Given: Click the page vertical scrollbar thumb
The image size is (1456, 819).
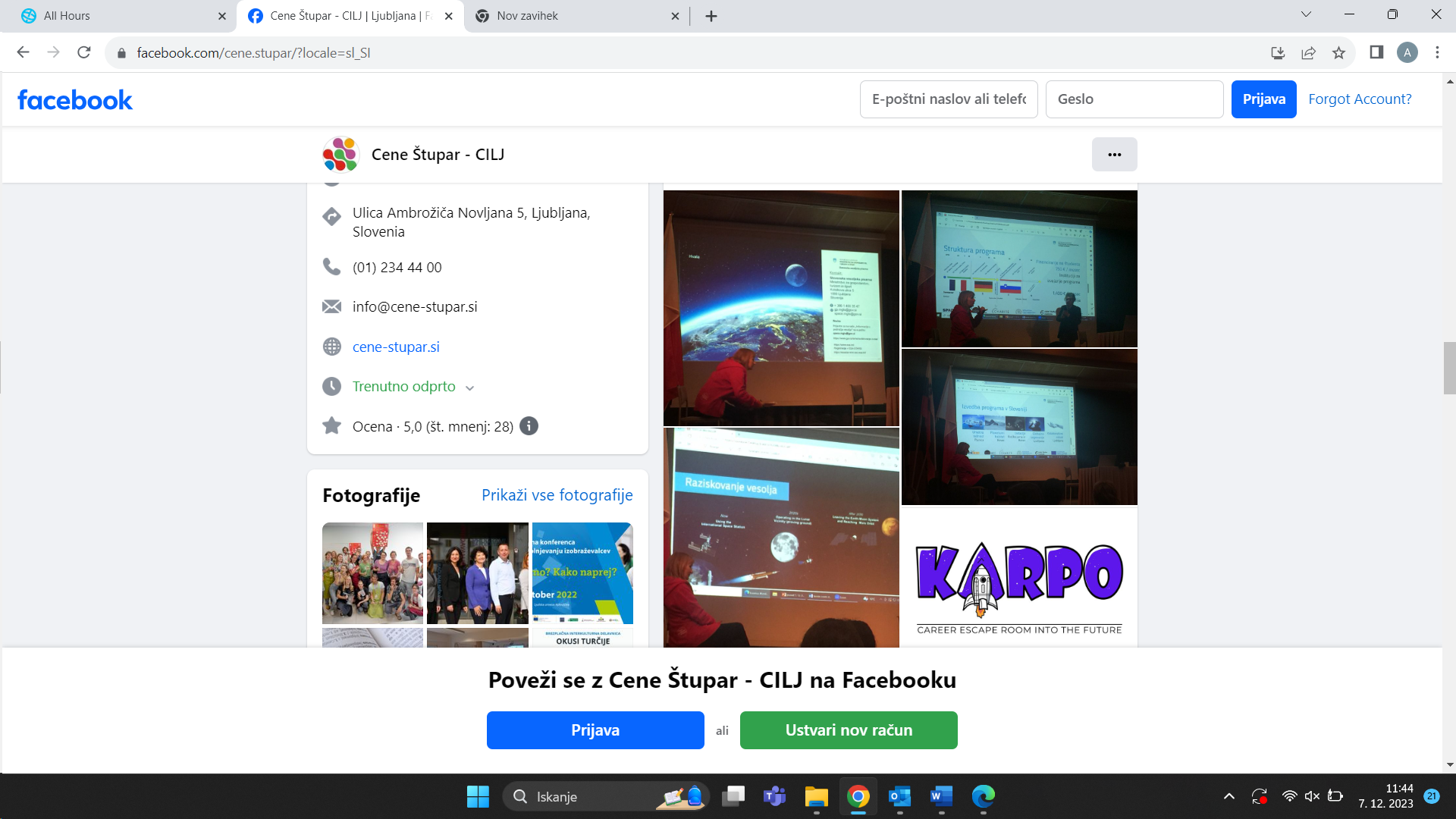Looking at the screenshot, I should coord(1449,368).
